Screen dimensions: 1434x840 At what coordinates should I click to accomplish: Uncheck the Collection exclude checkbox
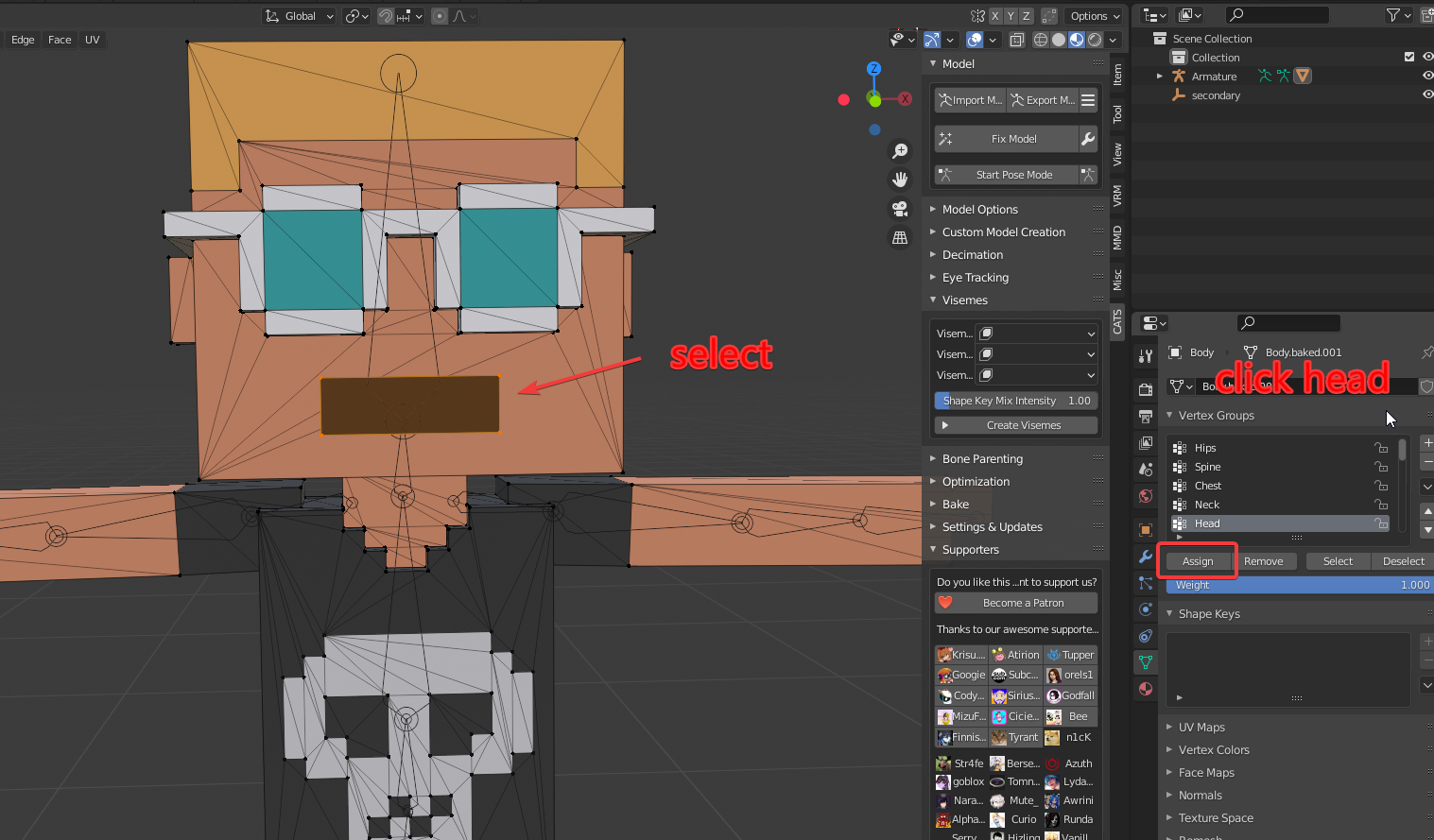(1409, 58)
